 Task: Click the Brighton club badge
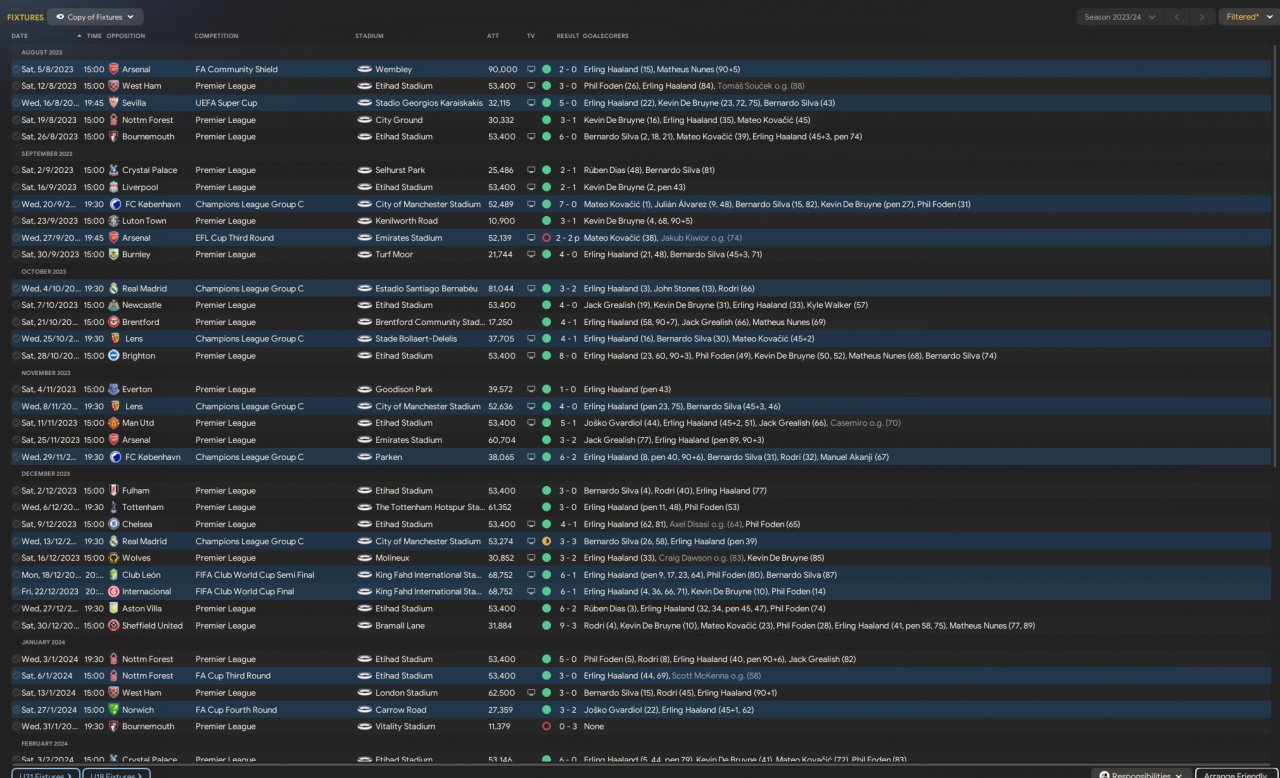point(114,356)
